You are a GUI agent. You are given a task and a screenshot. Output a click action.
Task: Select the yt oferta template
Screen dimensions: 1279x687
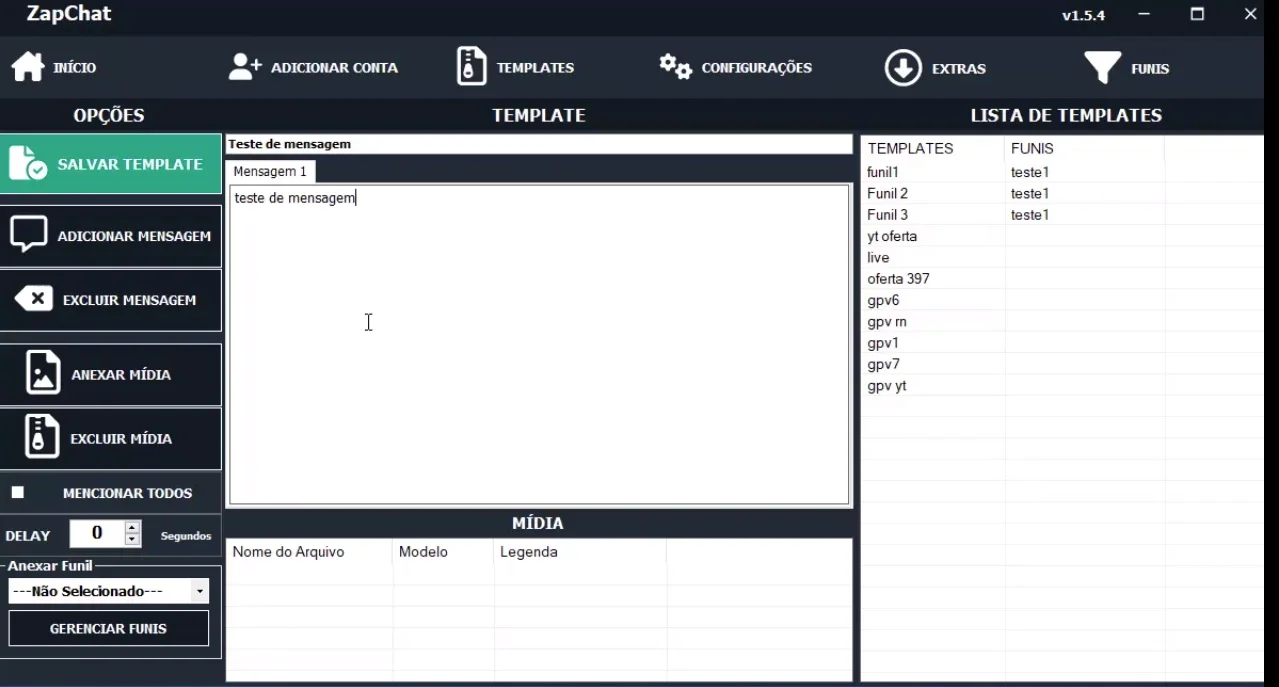(892, 236)
